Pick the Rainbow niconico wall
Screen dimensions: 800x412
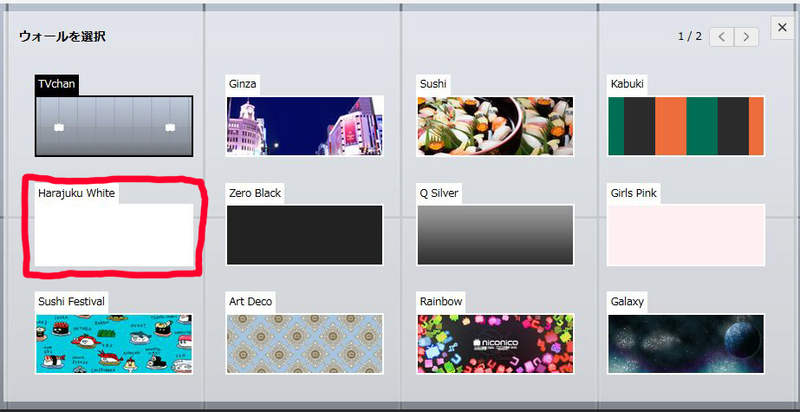pos(495,344)
